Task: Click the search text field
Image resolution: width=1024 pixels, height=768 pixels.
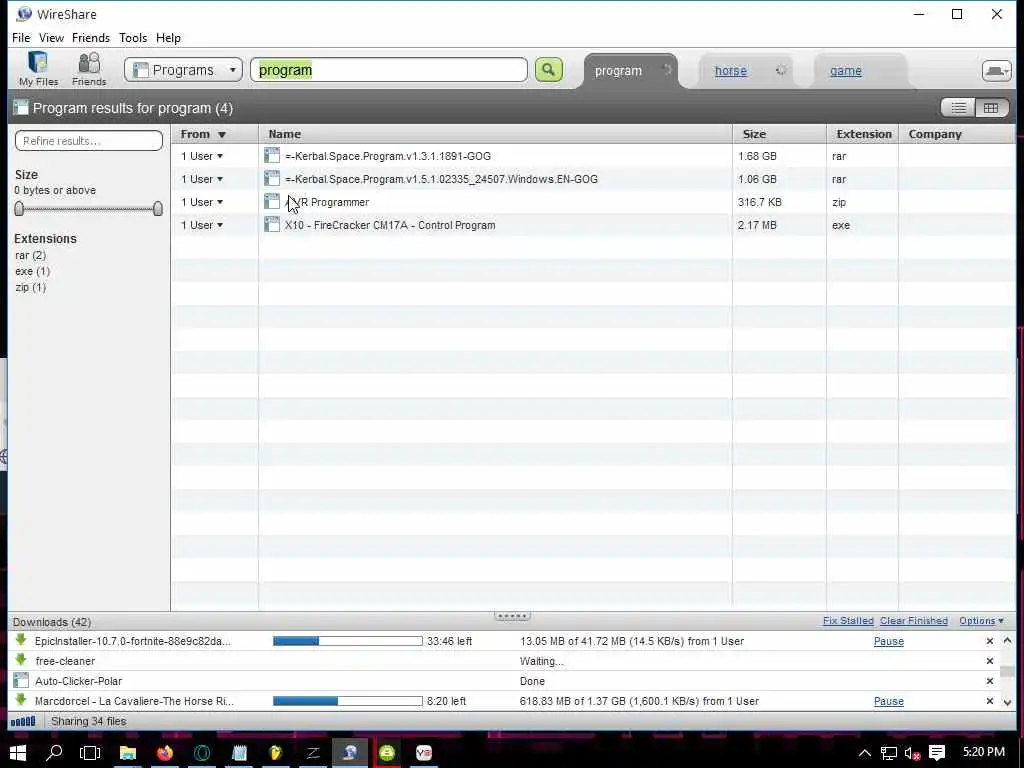Action: 389,70
